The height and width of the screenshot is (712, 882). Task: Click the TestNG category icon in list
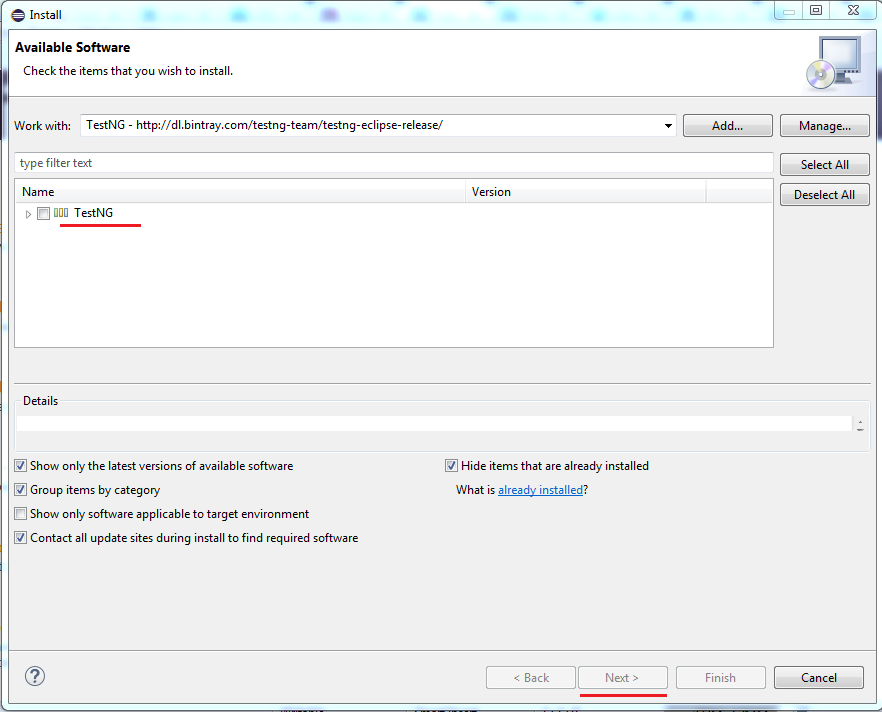coord(61,213)
